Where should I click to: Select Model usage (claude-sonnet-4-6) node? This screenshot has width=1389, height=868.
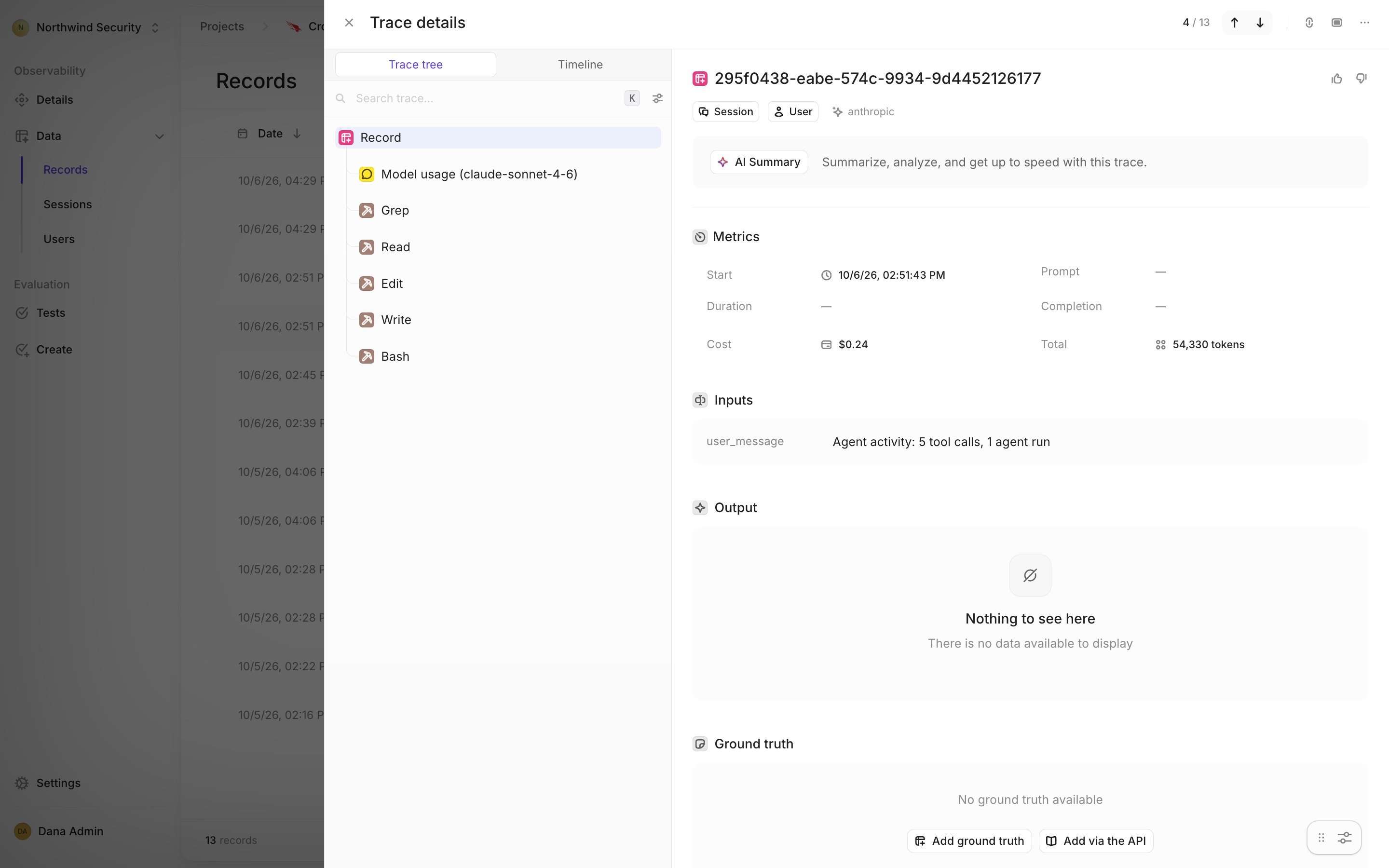[x=479, y=174]
